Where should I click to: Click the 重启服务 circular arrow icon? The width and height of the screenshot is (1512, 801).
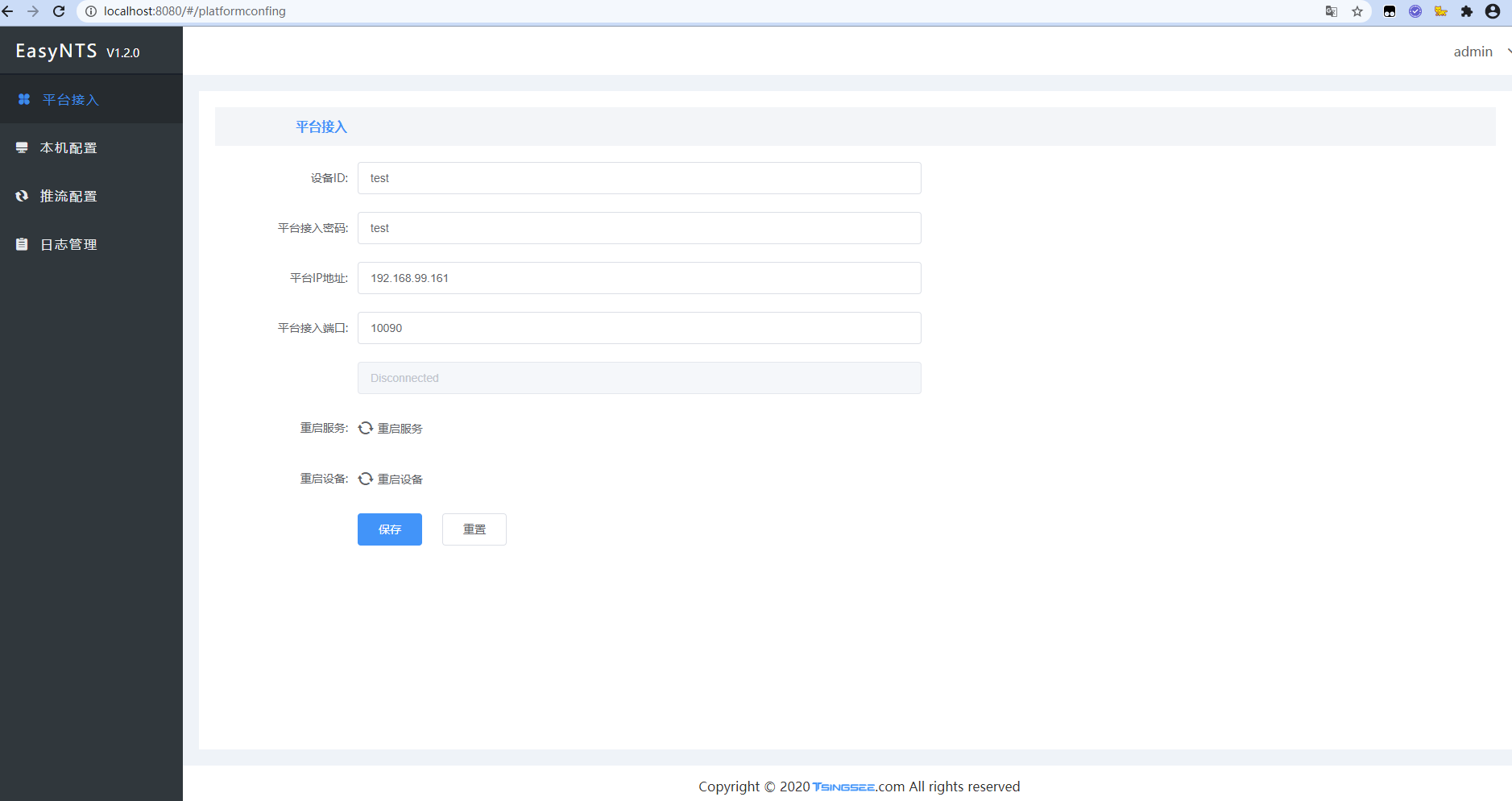[366, 428]
